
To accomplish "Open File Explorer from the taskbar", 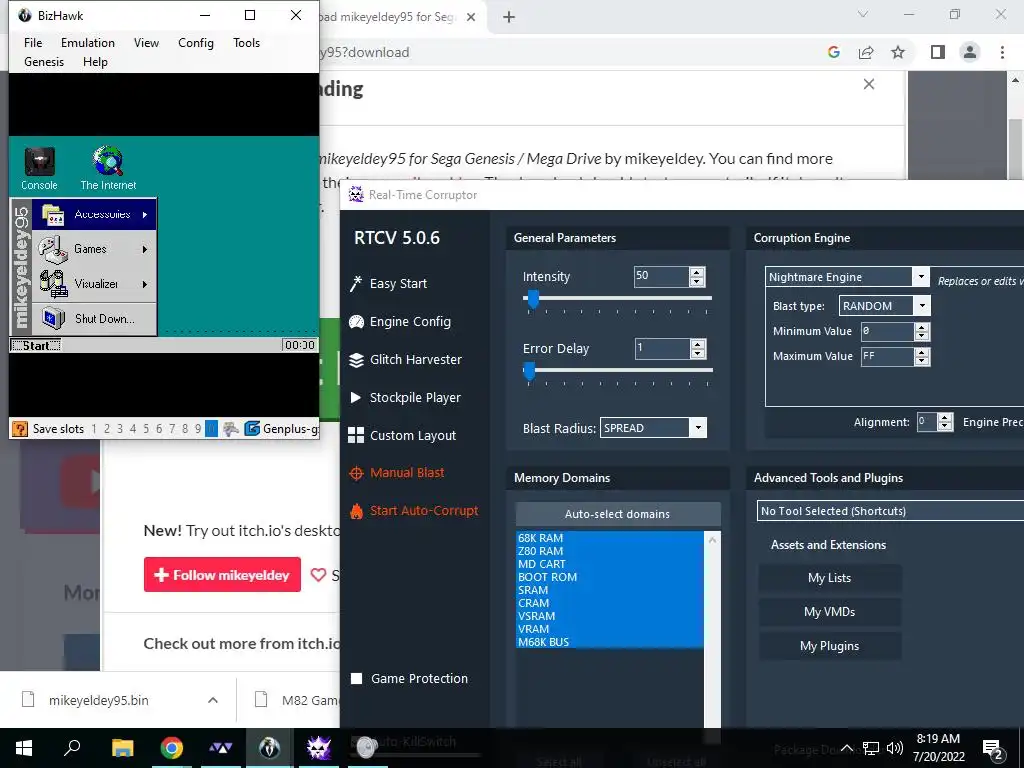I will coord(122,748).
